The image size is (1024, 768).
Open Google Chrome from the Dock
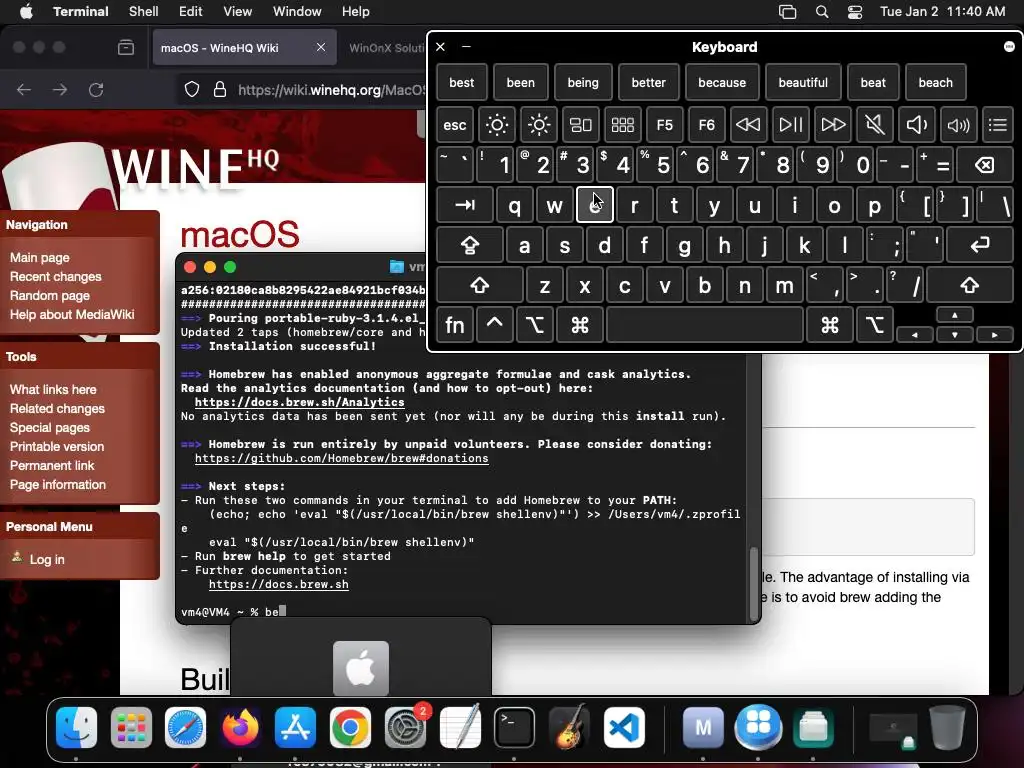(350, 727)
